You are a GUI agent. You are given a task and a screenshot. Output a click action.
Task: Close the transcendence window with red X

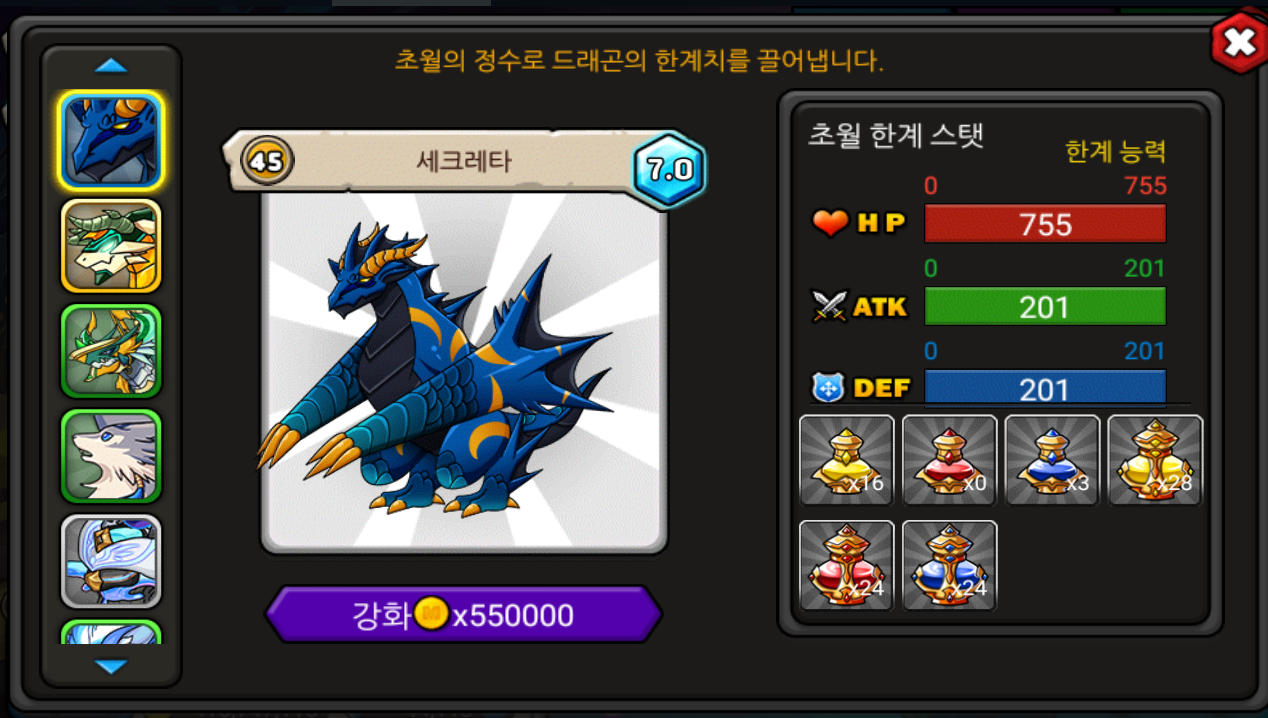1238,42
